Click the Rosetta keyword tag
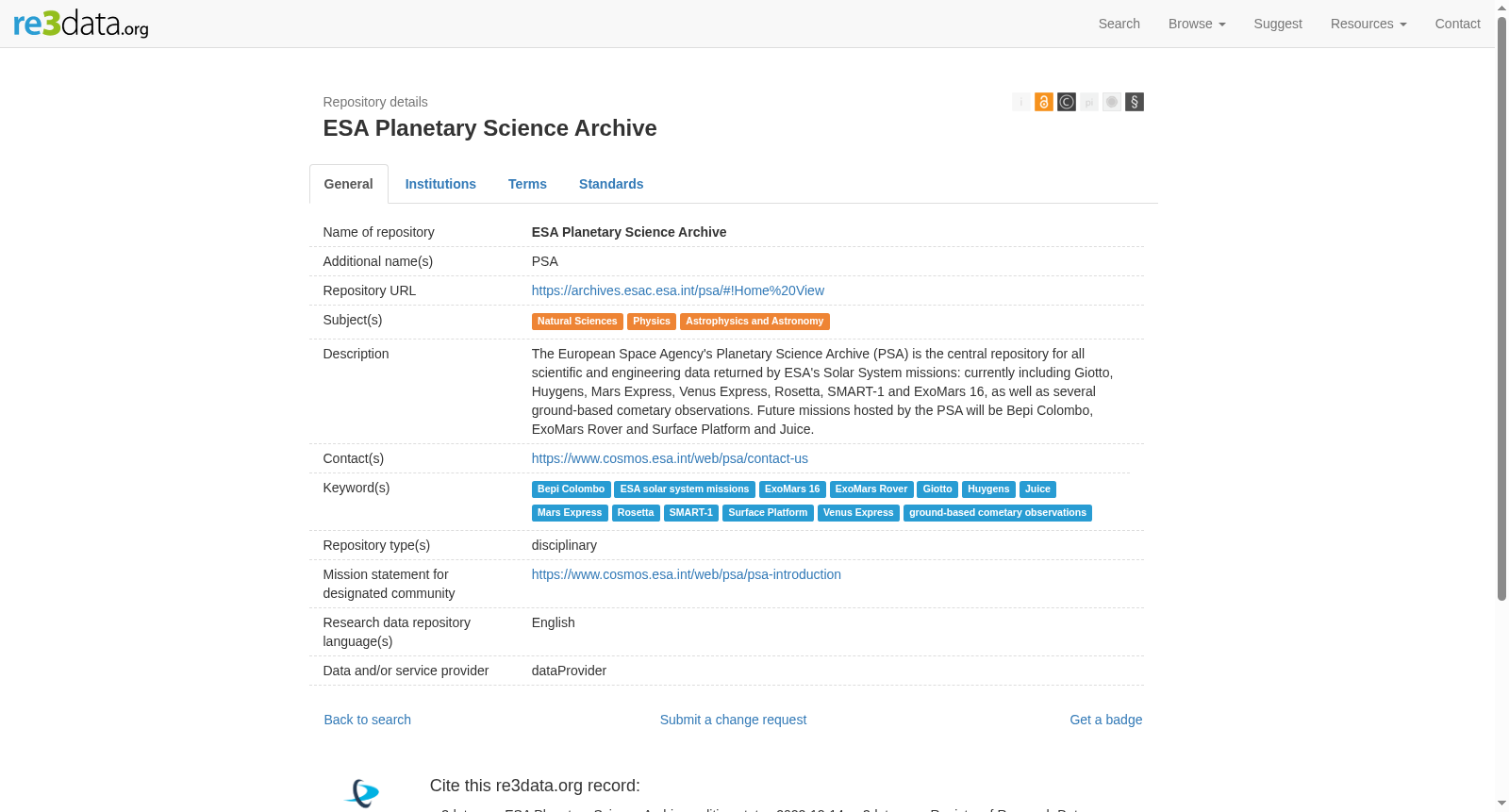1509x812 pixels. pos(636,513)
